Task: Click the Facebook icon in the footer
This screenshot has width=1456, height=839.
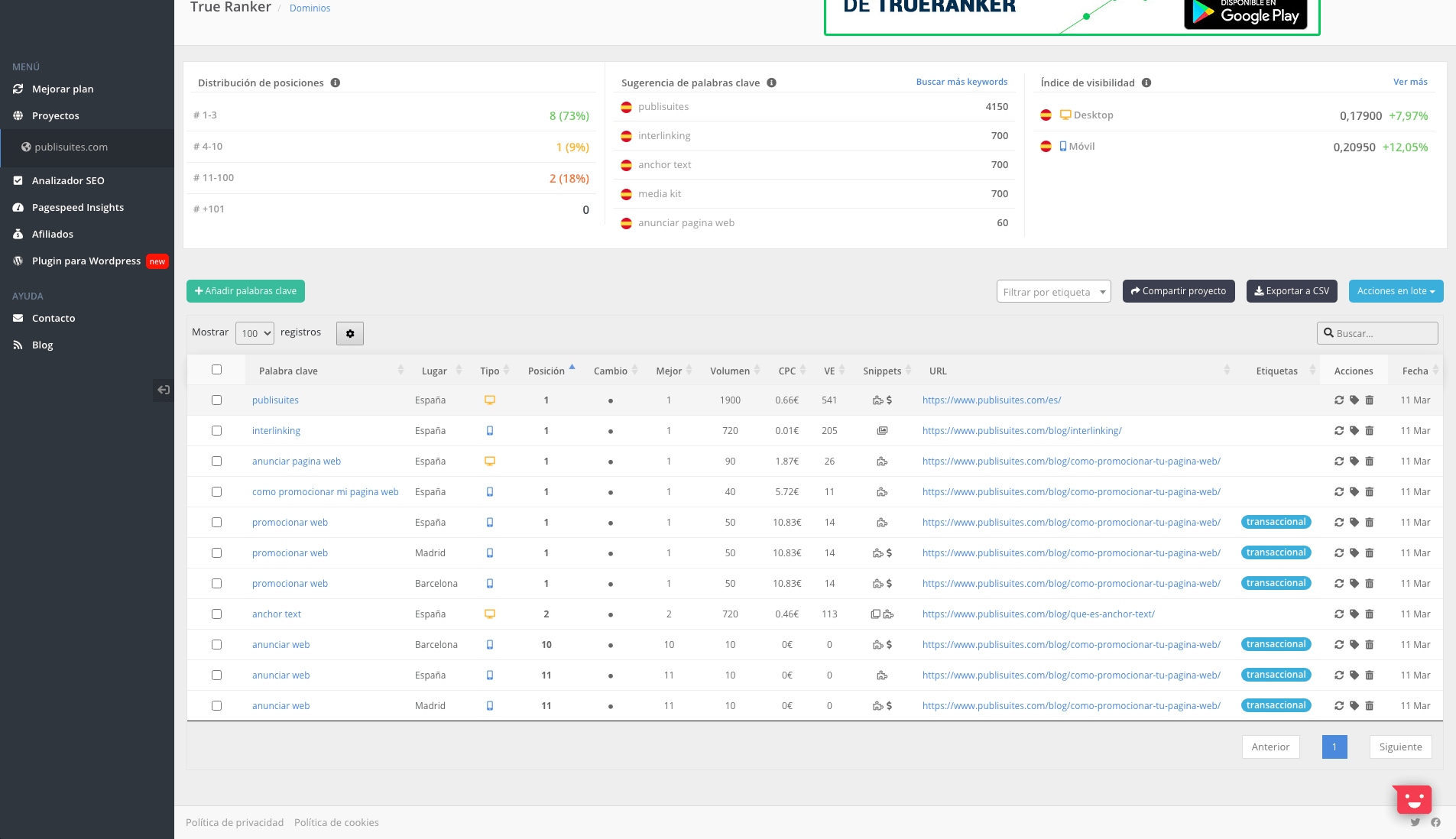Action: pyautogui.click(x=1436, y=822)
